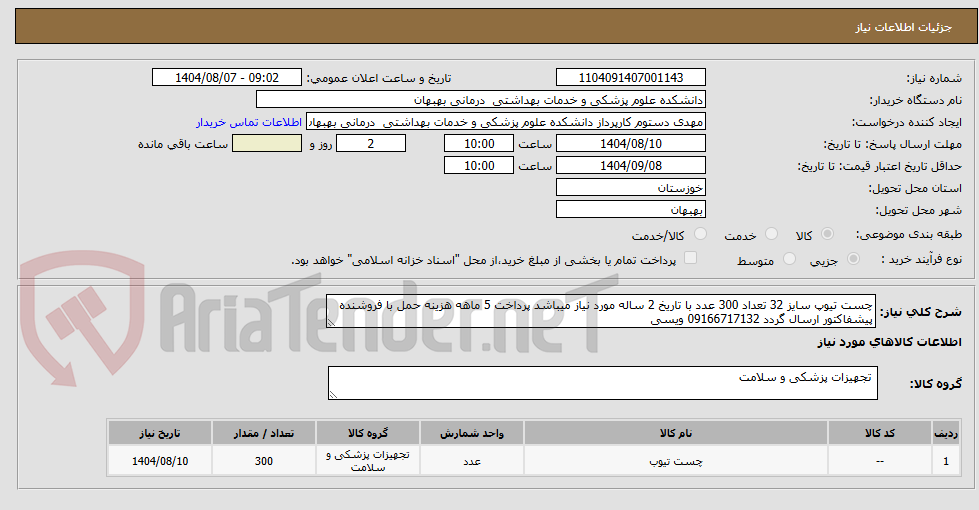This screenshot has height=510, width=979.
Task: Select the جزیی purchase type radio
Action: [854, 259]
